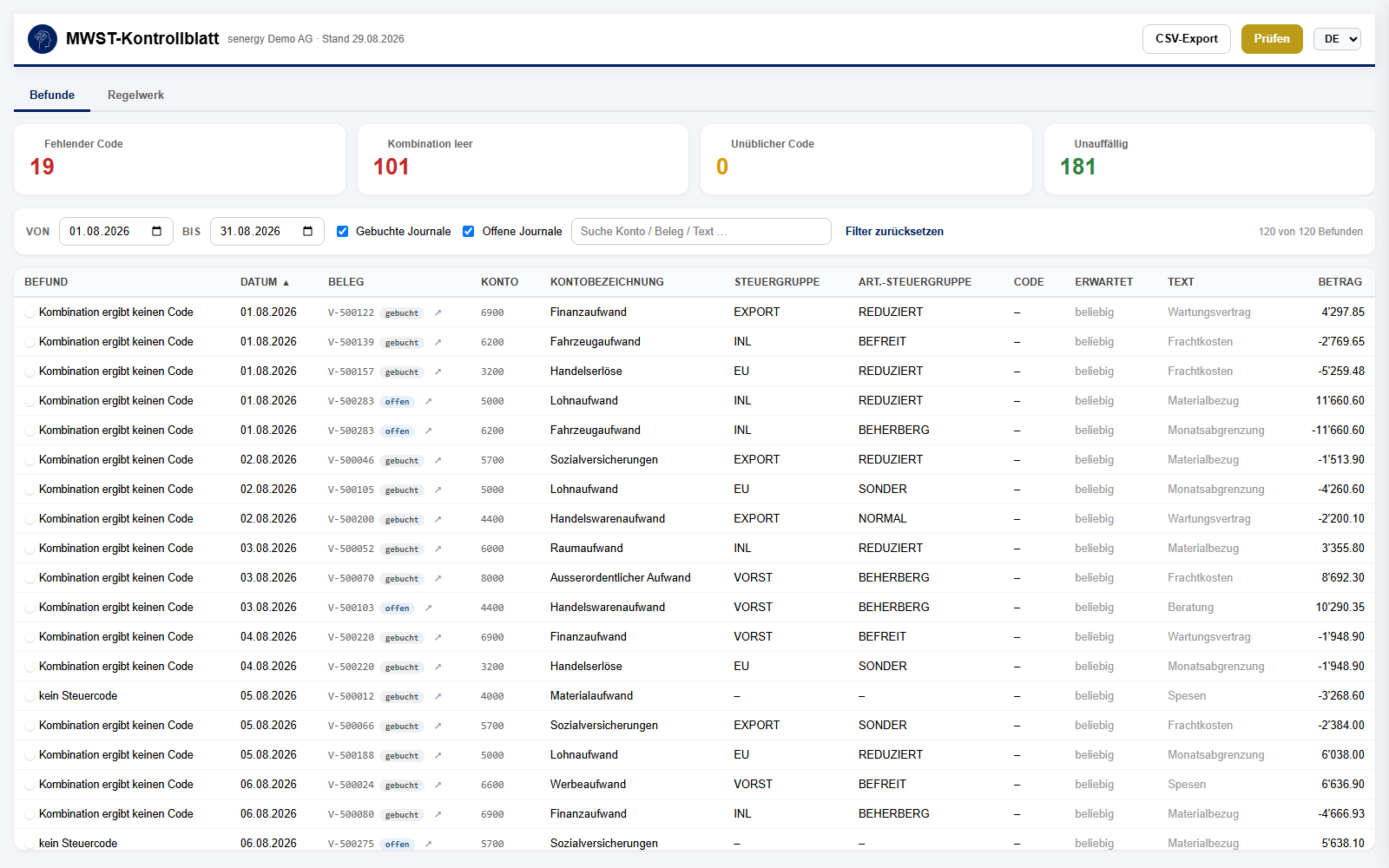
Task: Select the Kombination leer summary card
Action: click(523, 160)
